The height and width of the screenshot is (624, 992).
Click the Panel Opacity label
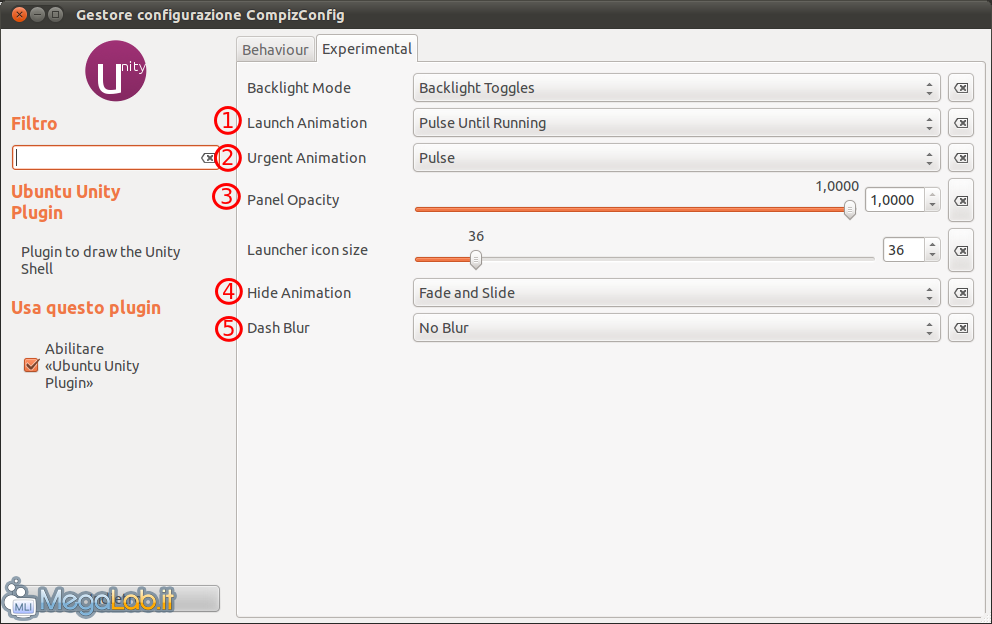click(293, 200)
